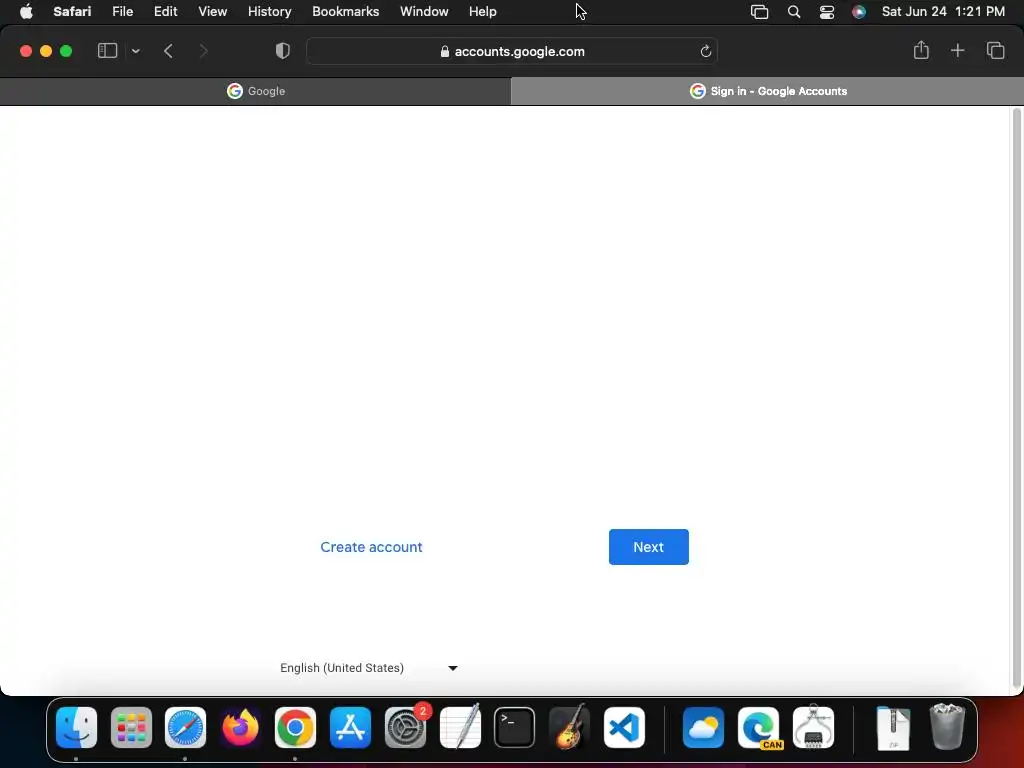This screenshot has width=1024, height=768.
Task: Open App Store from the Dock
Action: 350,727
